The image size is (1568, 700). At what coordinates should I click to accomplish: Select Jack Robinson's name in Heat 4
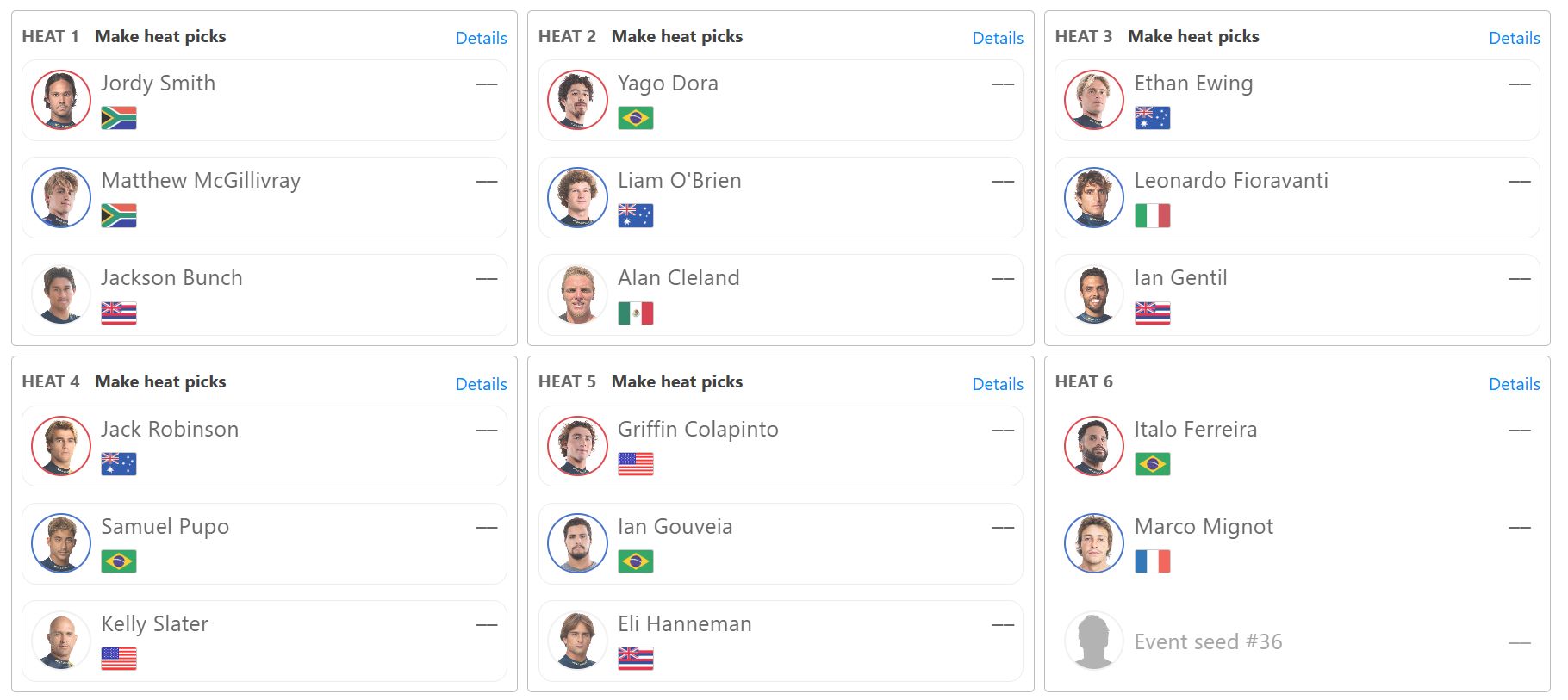pos(170,429)
